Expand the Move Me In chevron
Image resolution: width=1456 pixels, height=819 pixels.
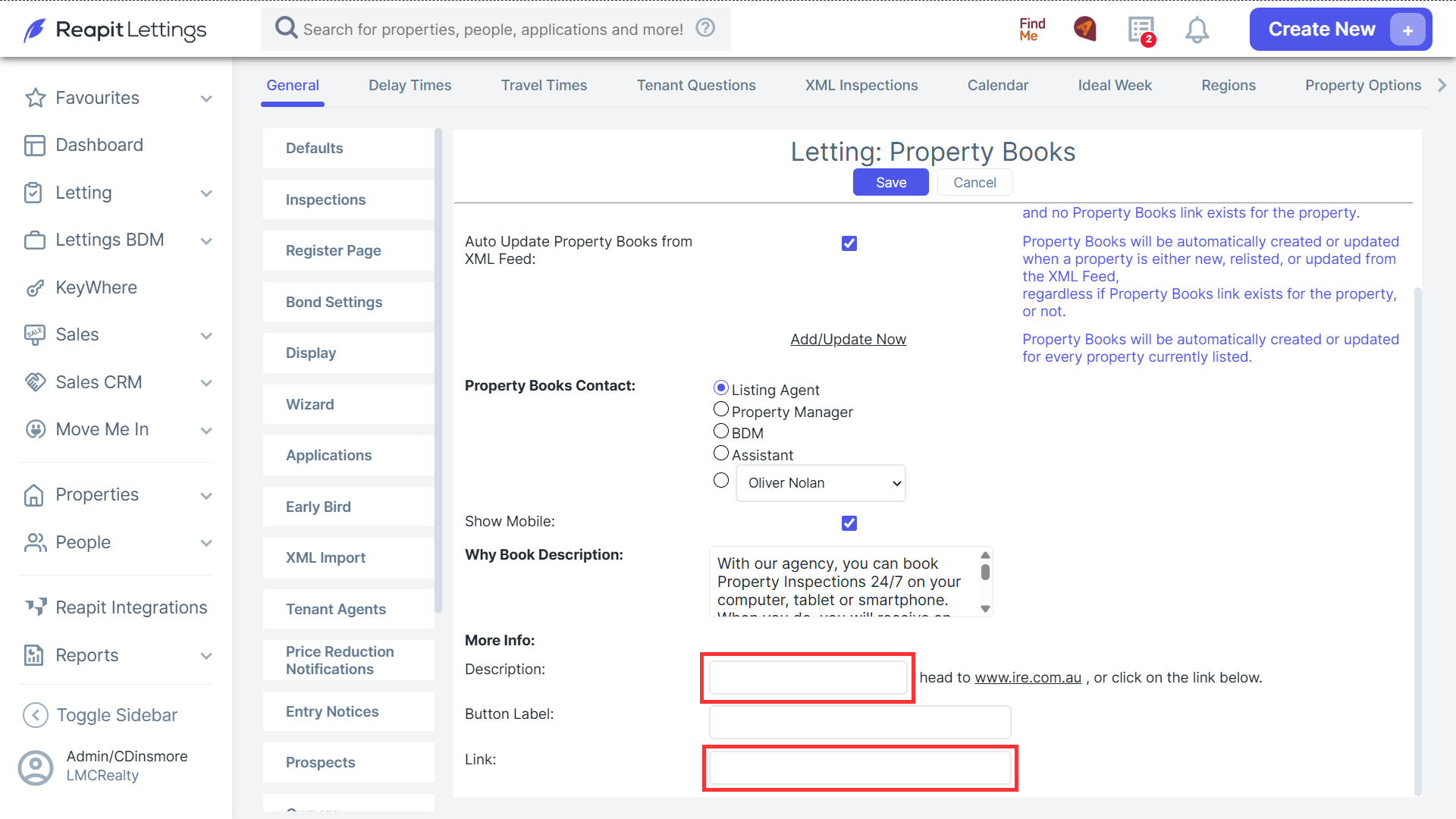[x=206, y=431]
